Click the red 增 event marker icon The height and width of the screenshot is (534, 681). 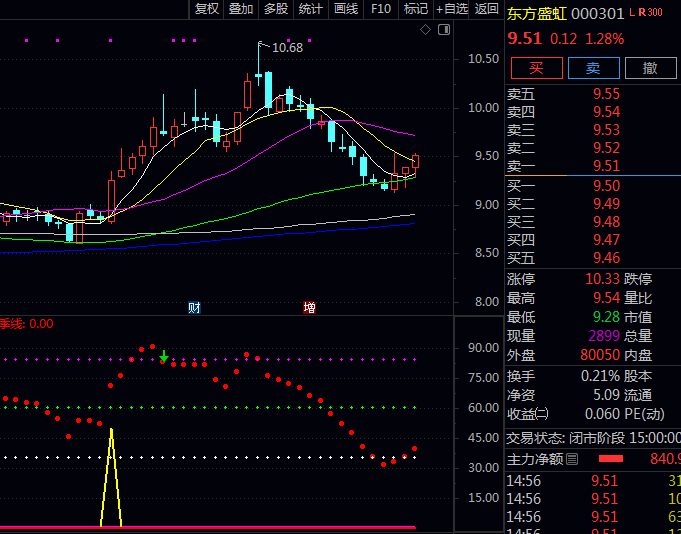pyautogui.click(x=309, y=308)
